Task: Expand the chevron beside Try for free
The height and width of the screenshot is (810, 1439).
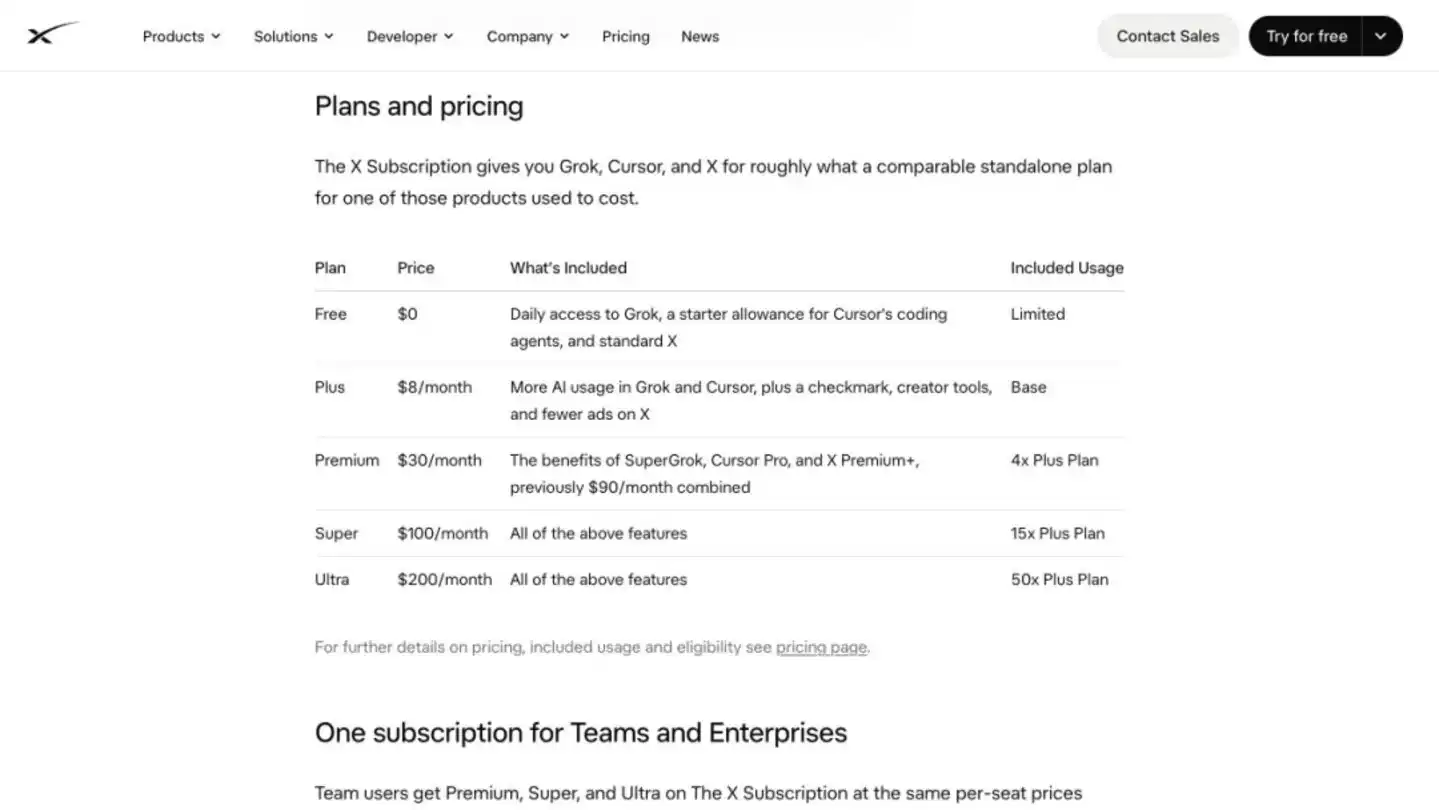Action: (x=1381, y=36)
